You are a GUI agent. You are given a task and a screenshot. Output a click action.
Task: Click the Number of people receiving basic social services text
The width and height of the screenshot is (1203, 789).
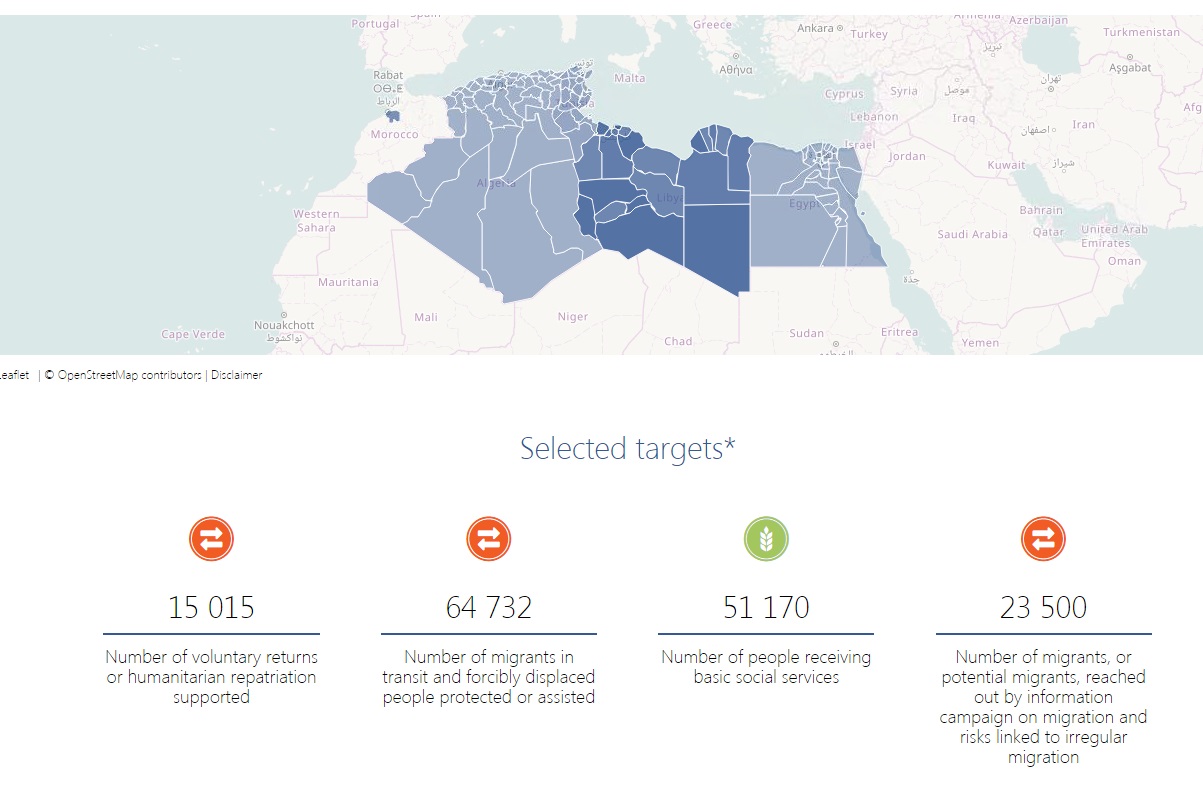[x=766, y=667]
